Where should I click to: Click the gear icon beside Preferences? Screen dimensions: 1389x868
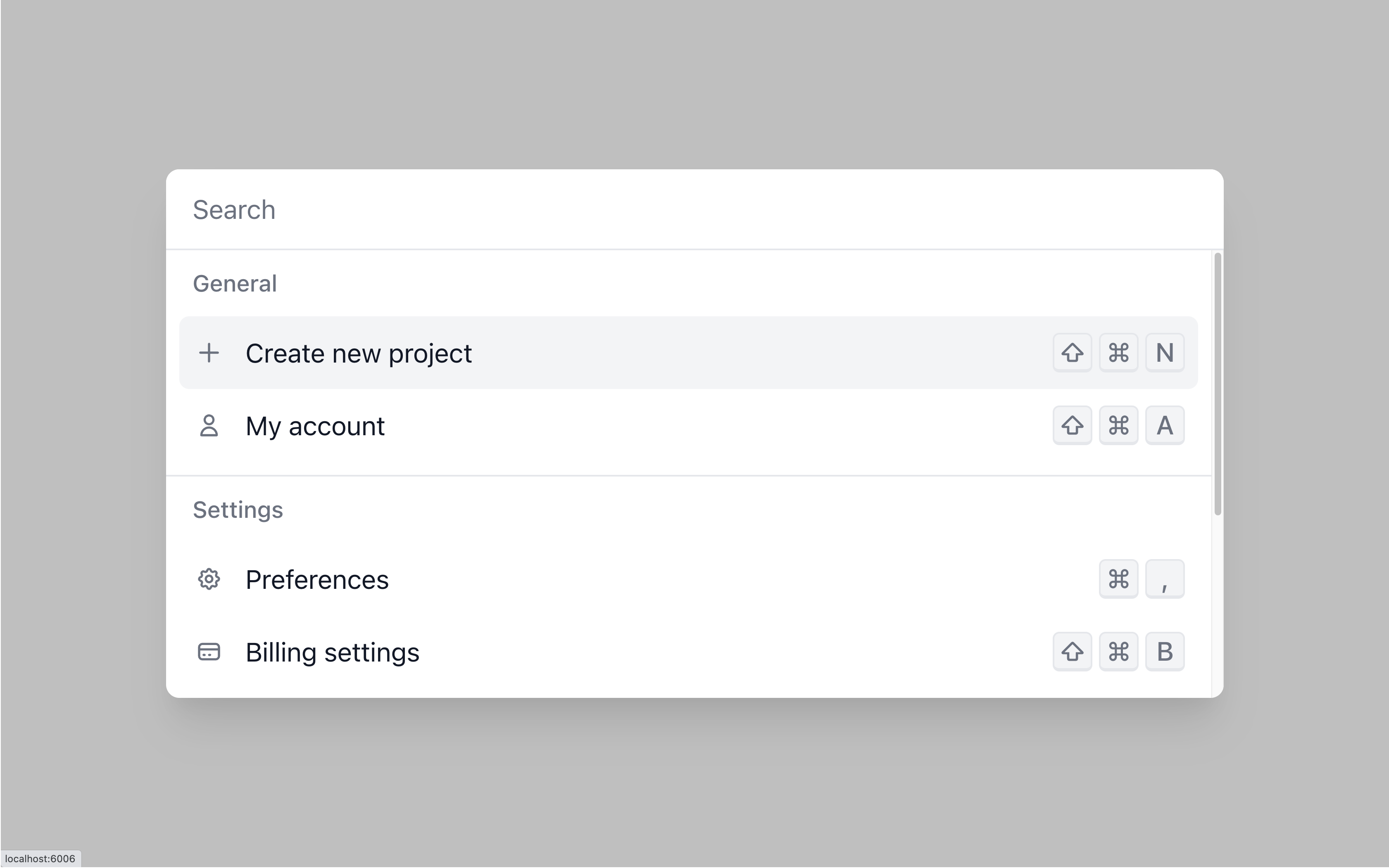pos(209,579)
